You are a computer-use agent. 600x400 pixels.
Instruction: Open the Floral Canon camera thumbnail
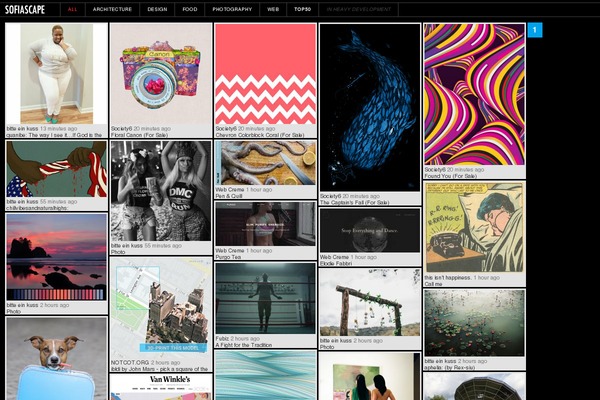coord(161,74)
